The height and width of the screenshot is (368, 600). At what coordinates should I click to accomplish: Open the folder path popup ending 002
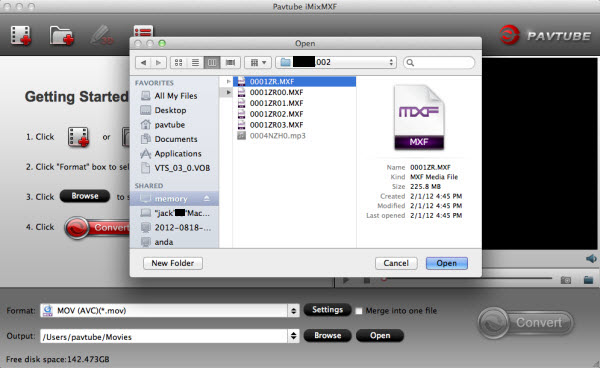(x=336, y=62)
